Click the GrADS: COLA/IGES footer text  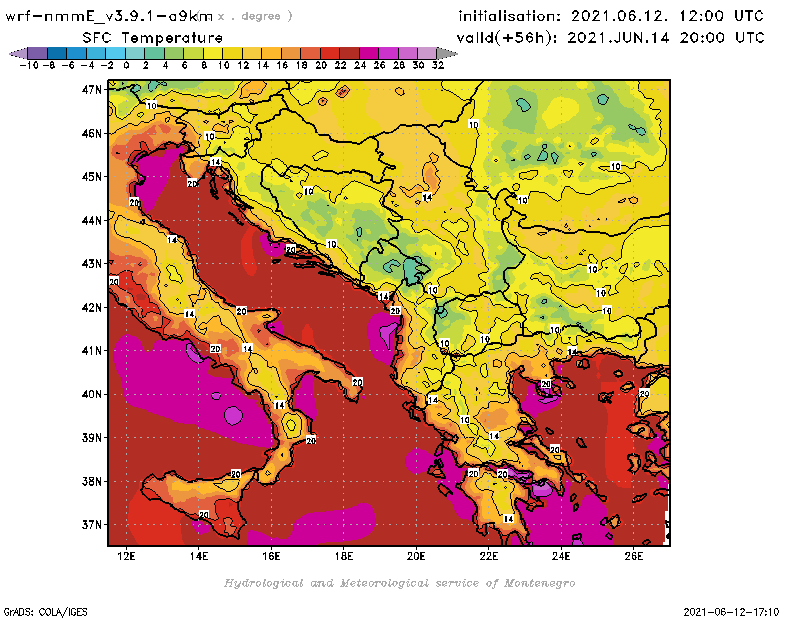pyautogui.click(x=45, y=612)
